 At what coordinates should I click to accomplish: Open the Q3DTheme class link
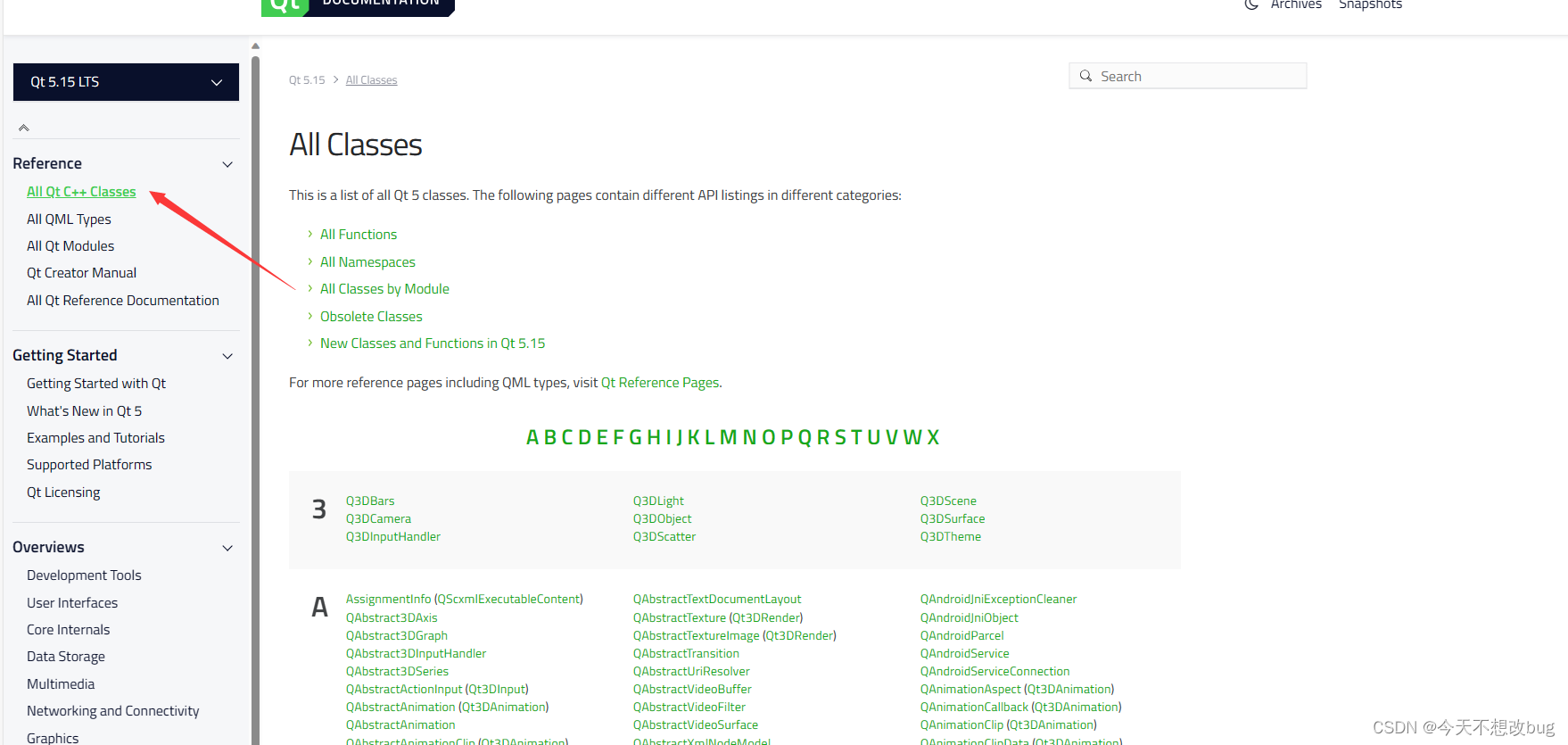[951, 537]
